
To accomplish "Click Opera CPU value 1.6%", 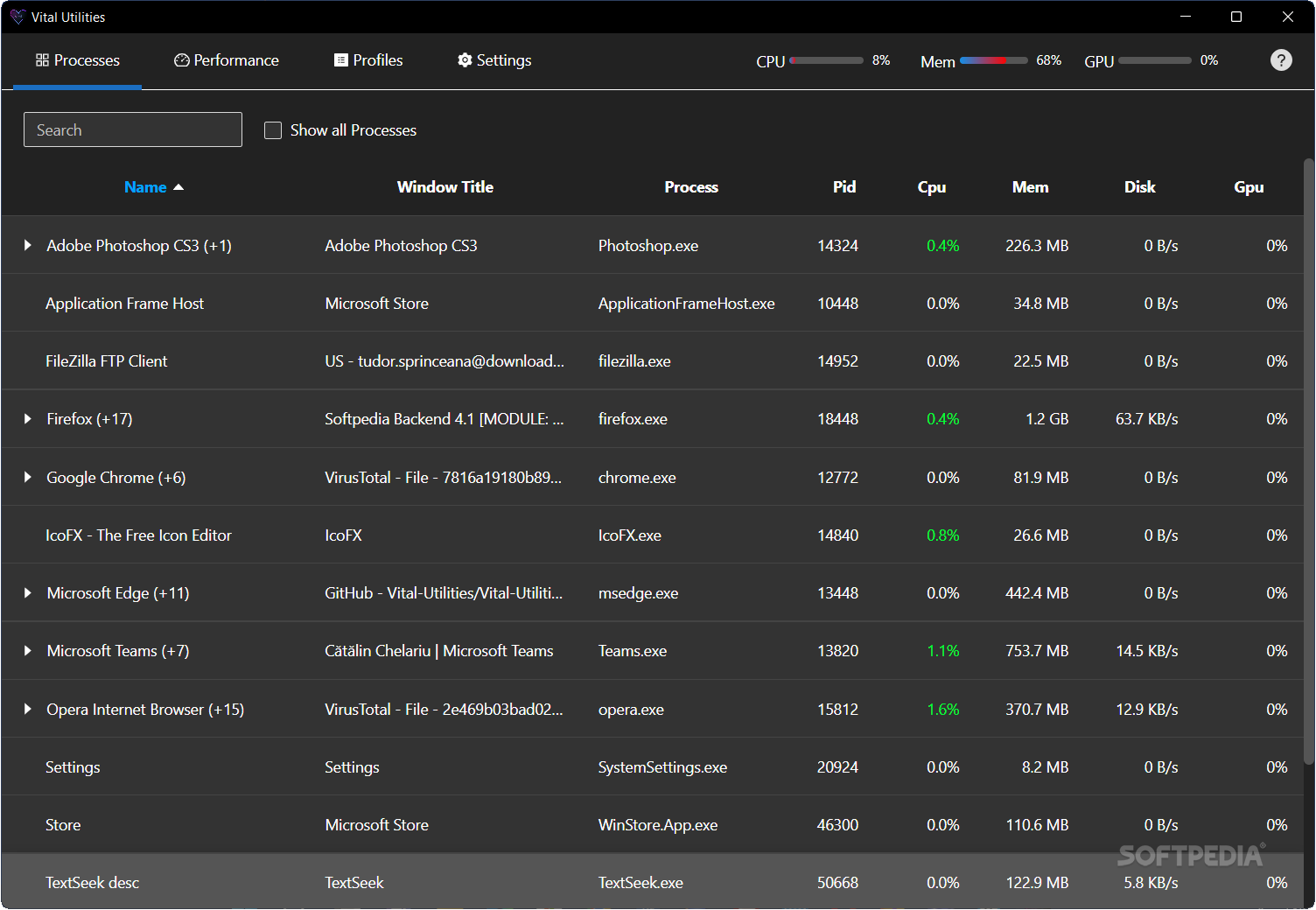I will (x=943, y=710).
